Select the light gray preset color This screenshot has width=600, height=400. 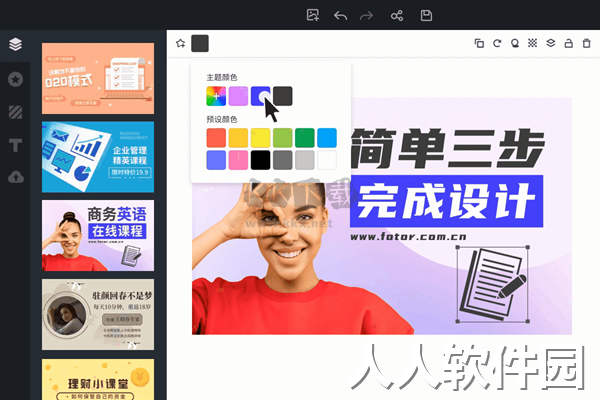click(305, 160)
